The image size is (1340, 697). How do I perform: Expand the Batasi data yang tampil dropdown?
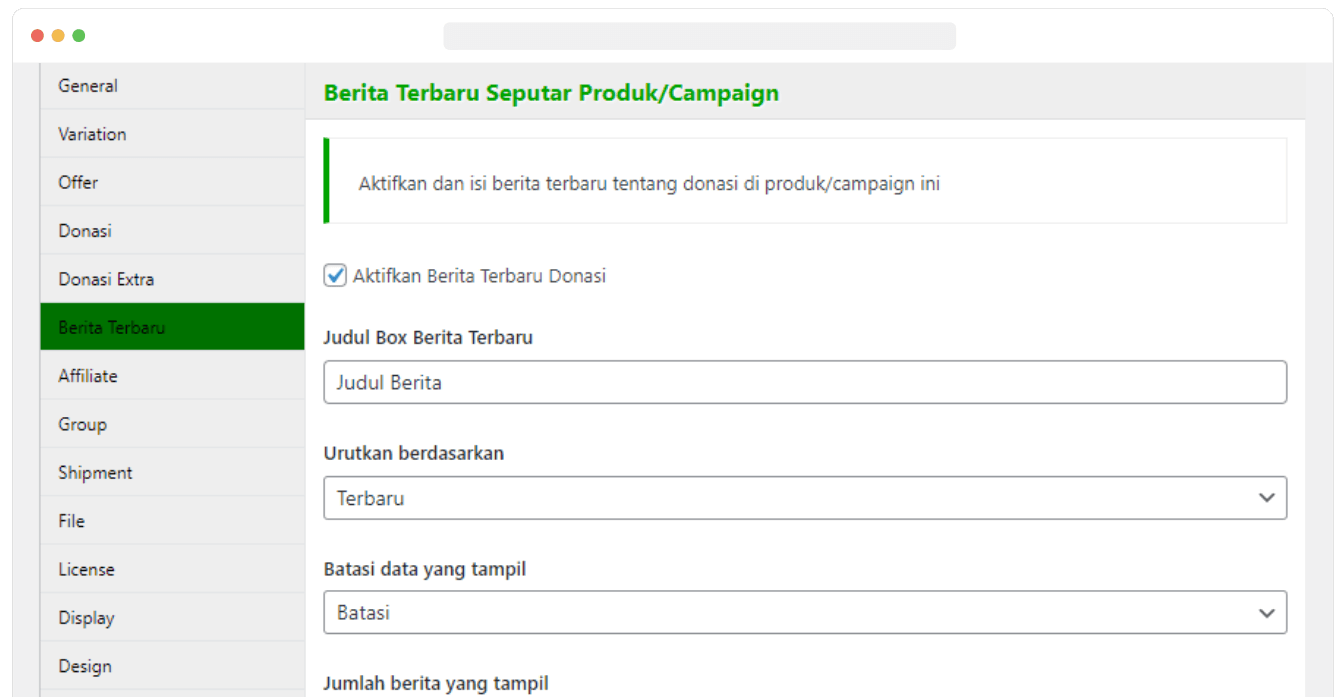point(805,611)
